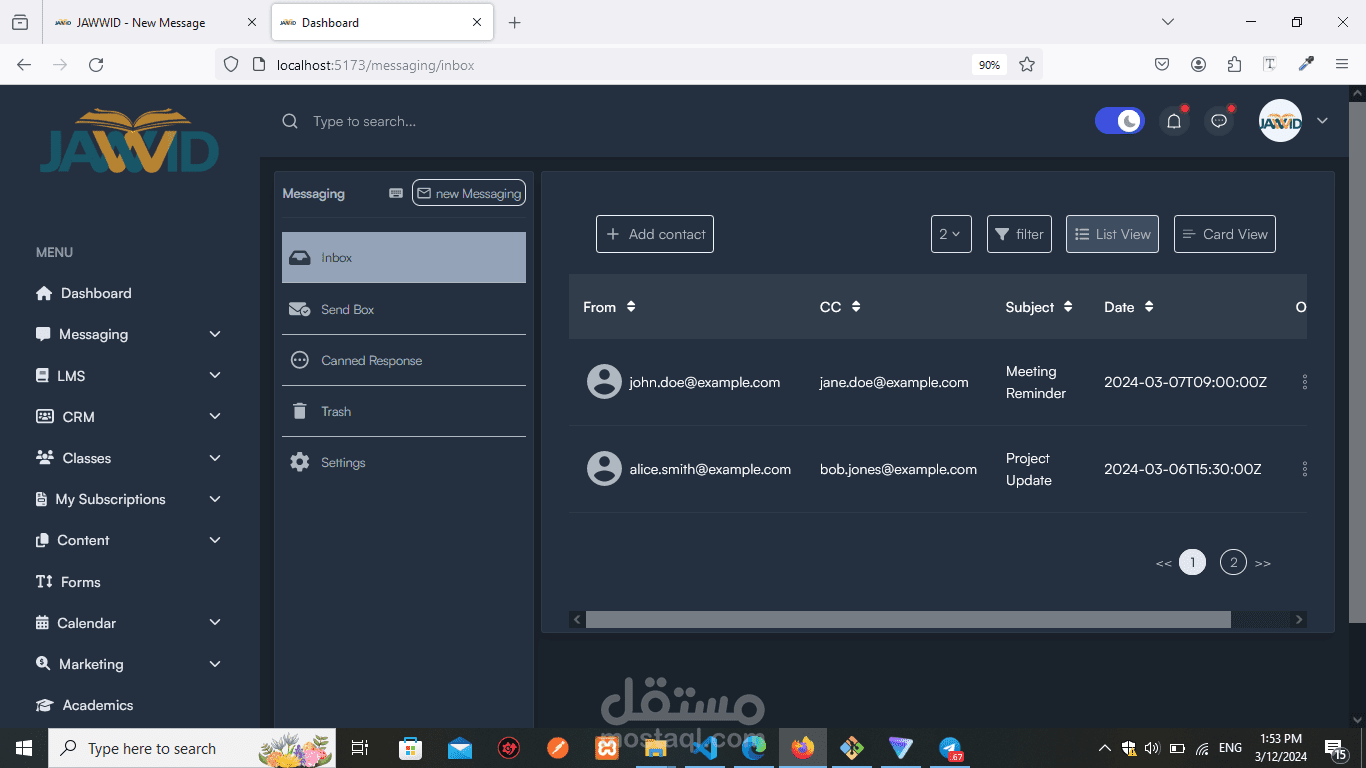
Task: Sort messages by the Date column
Action: click(1149, 307)
